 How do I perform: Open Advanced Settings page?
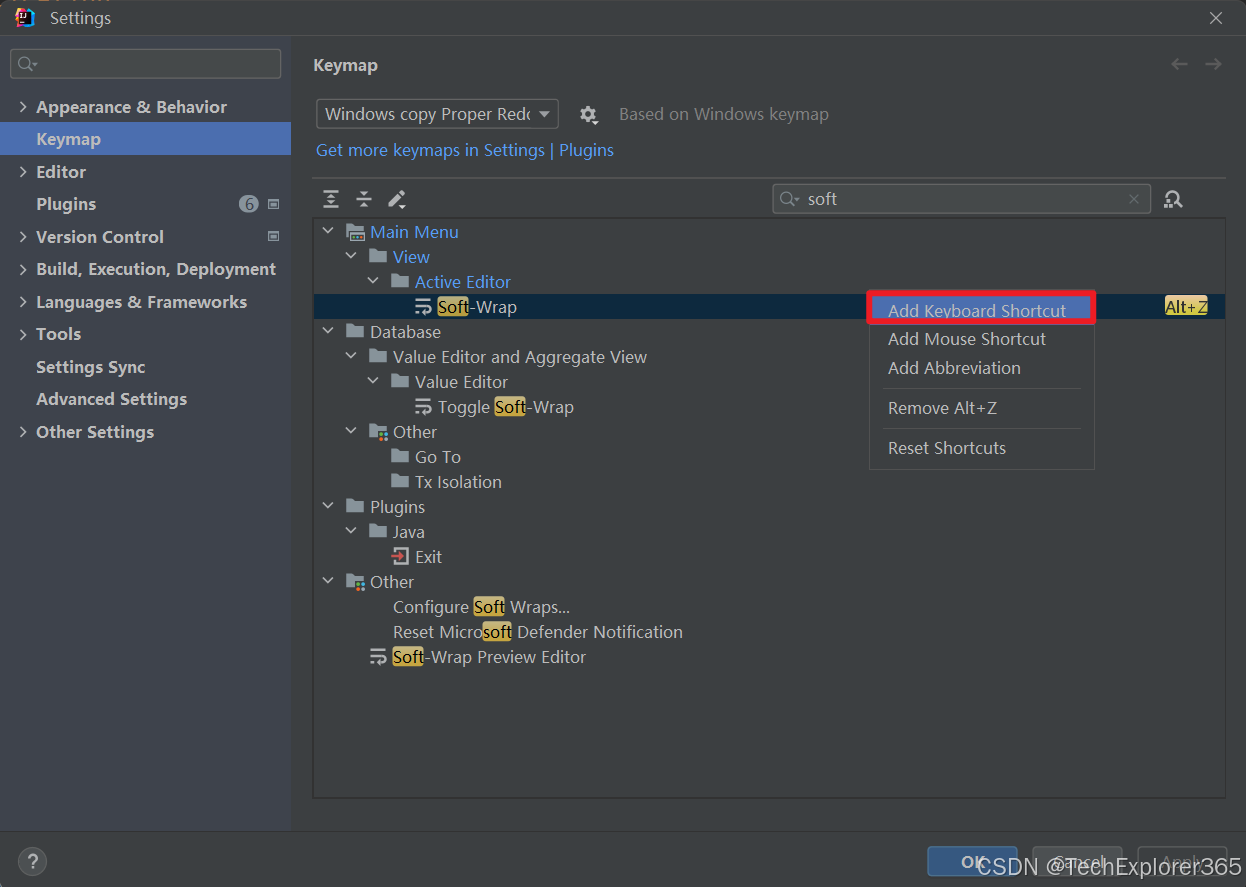coord(111,399)
